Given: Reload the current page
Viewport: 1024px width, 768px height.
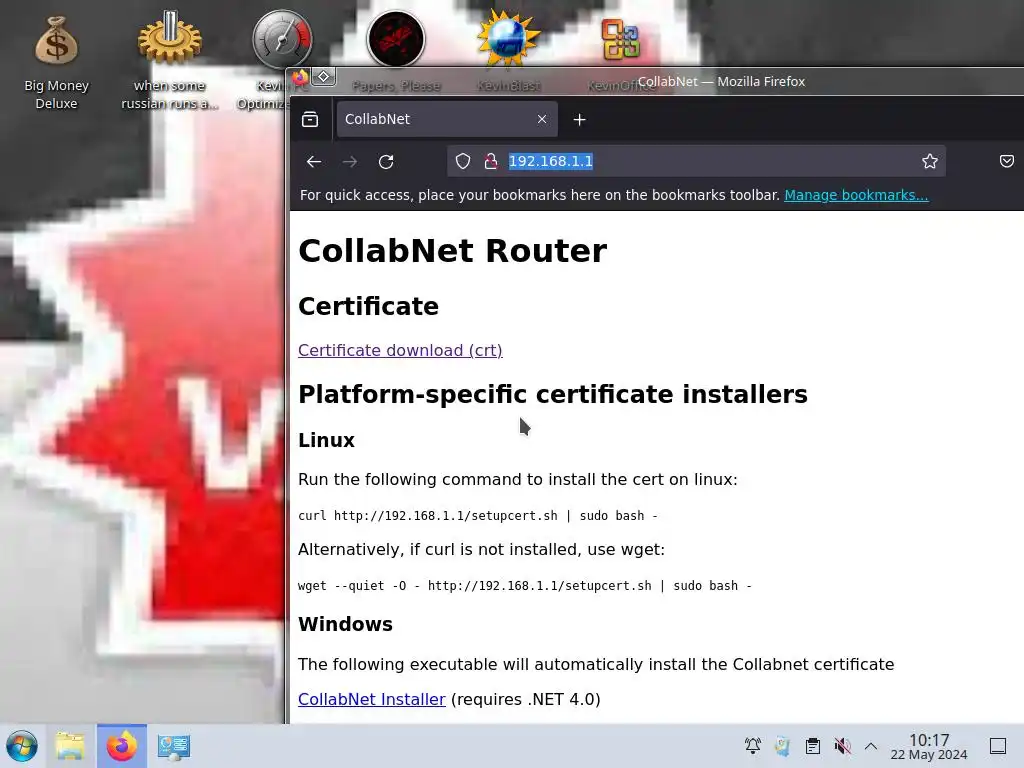Looking at the screenshot, I should click(x=386, y=161).
